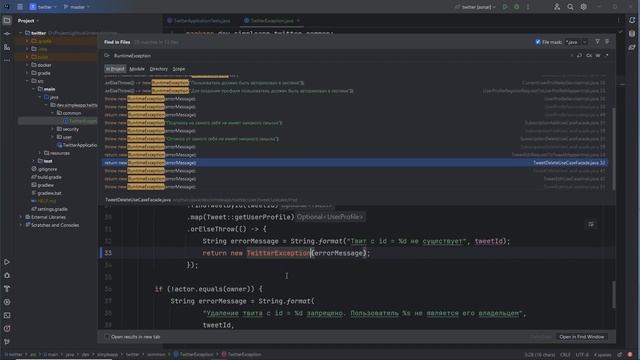The width and height of the screenshot is (640, 360).
Task: Expand the gradle folder in tree
Action: 27,73
